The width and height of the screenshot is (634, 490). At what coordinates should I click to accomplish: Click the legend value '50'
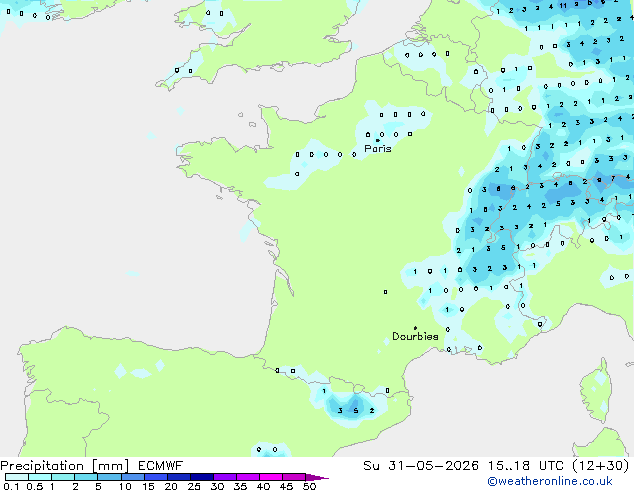[x=309, y=486]
